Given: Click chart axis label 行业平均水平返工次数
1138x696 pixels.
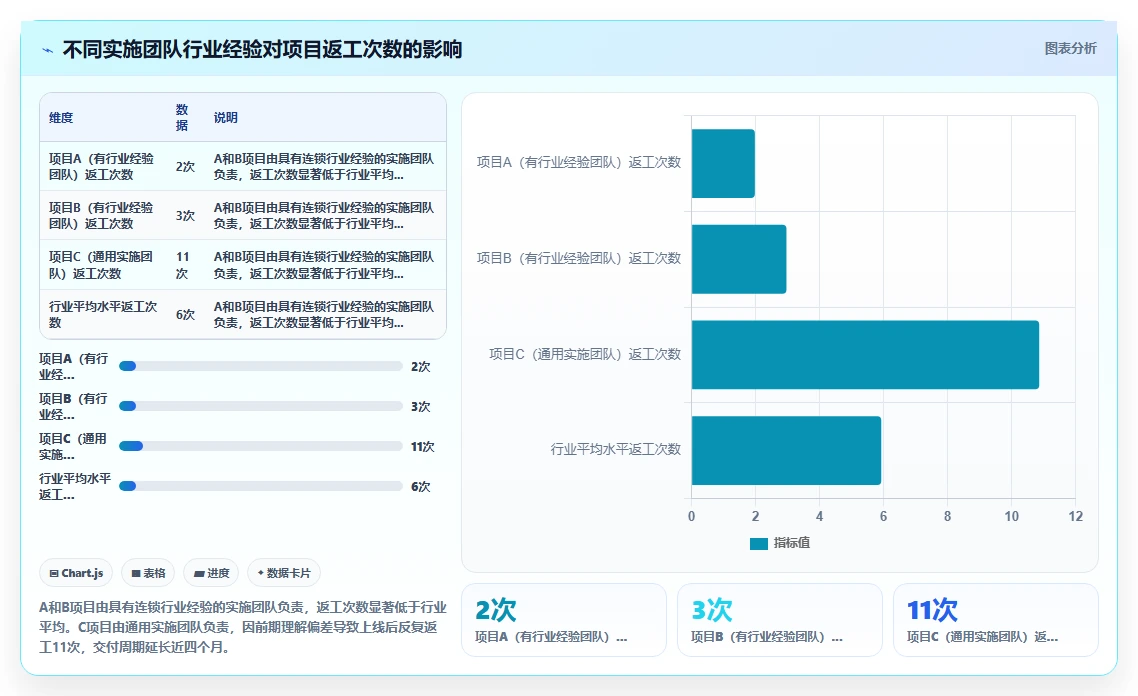Looking at the screenshot, I should [x=615, y=449].
